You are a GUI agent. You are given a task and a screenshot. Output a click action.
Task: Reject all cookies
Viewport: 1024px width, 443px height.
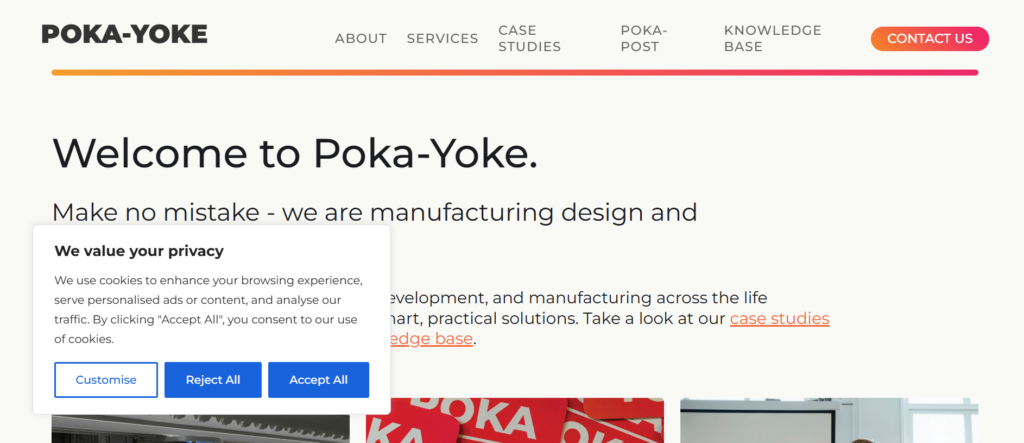tap(213, 380)
